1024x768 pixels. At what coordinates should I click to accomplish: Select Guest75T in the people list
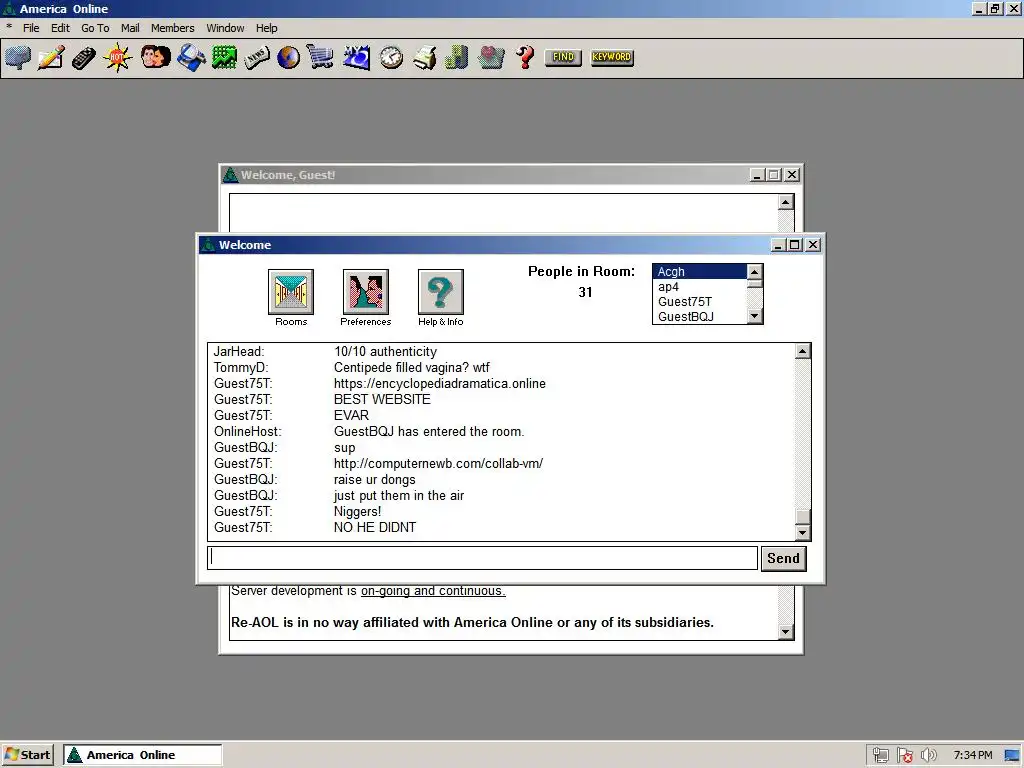pos(699,302)
